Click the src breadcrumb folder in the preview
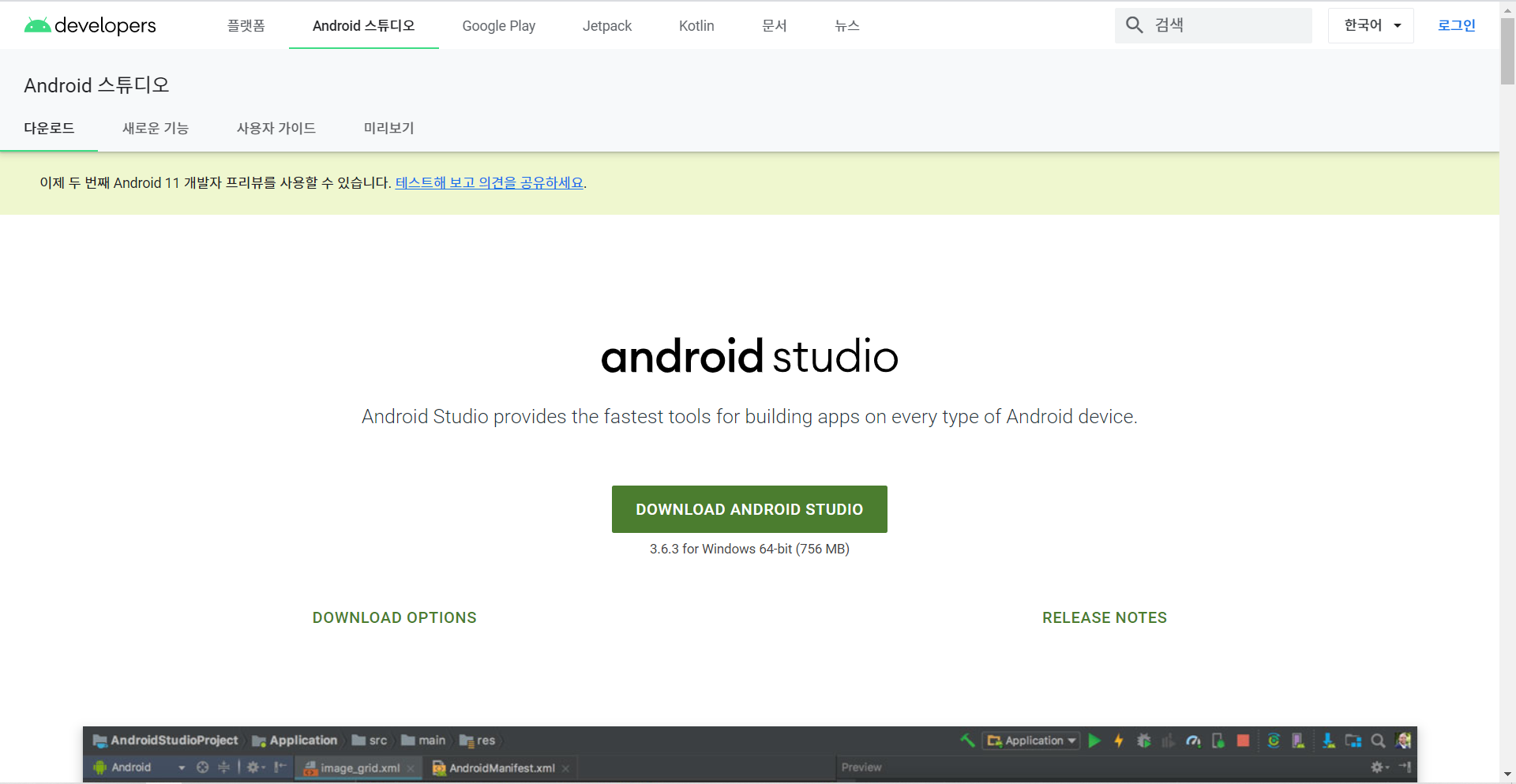Viewport: 1516px width, 784px height. [x=370, y=741]
